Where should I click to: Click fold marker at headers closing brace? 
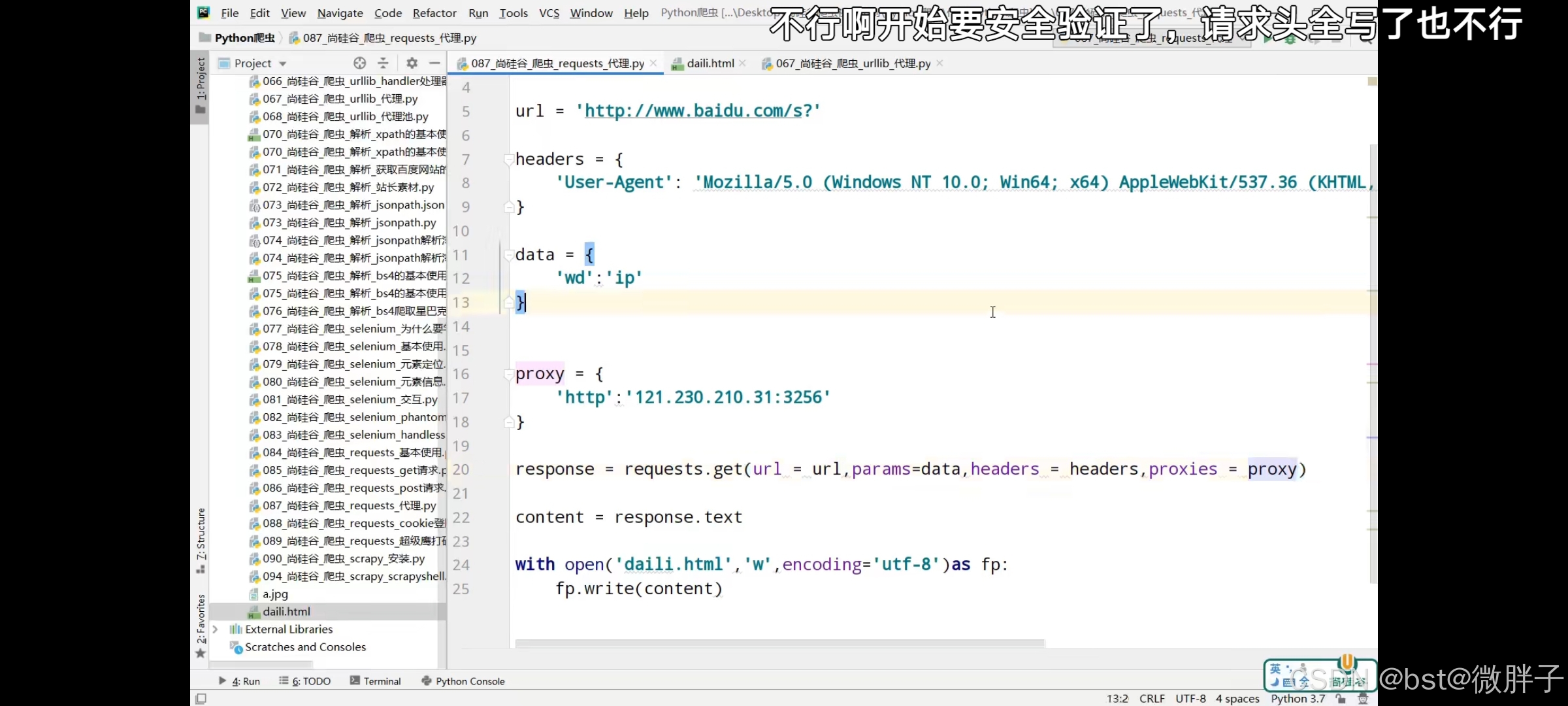(508, 207)
